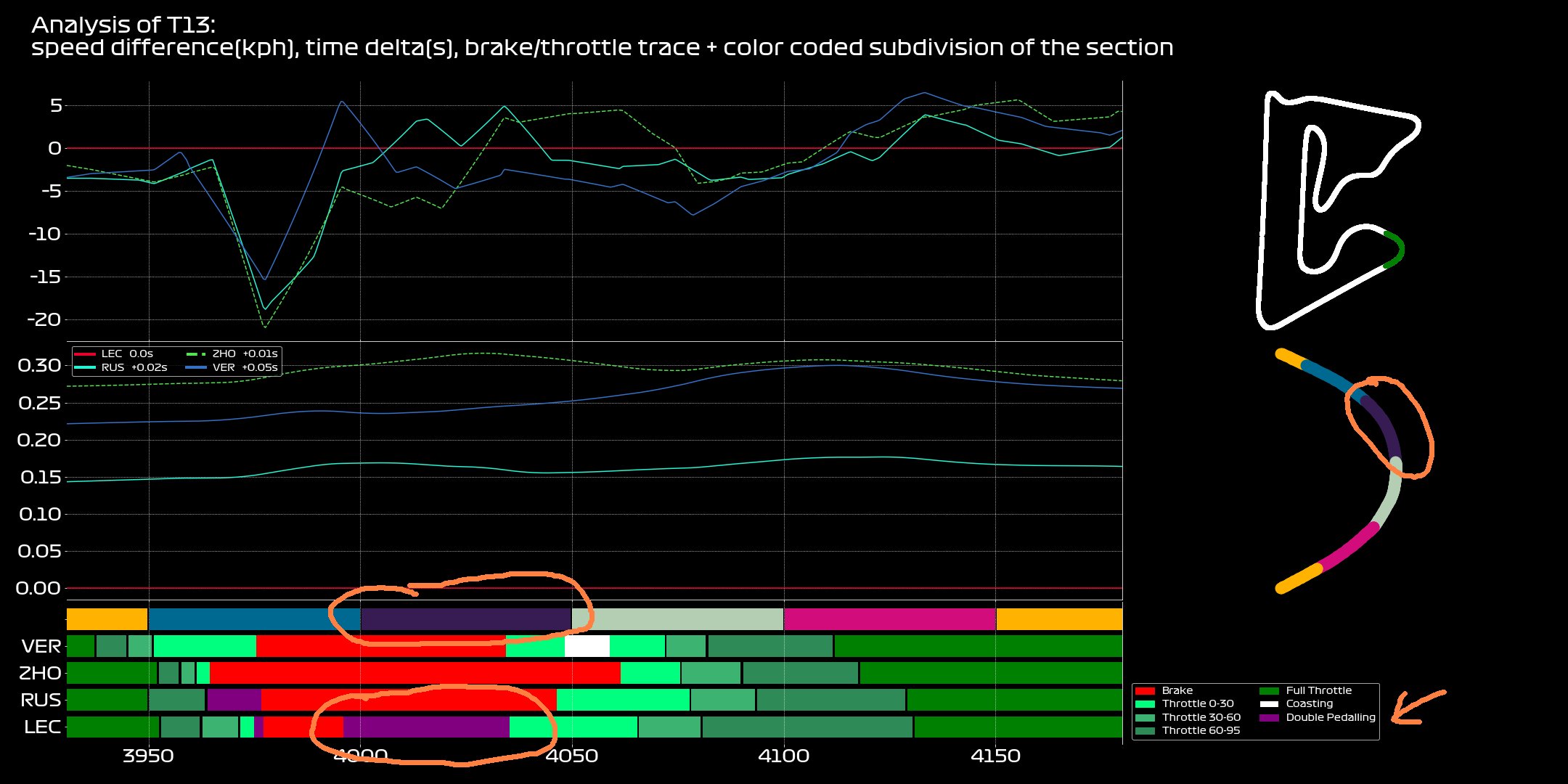
Task: Select the subtitle line starting "speed difference(kph)"
Action: pos(603,48)
